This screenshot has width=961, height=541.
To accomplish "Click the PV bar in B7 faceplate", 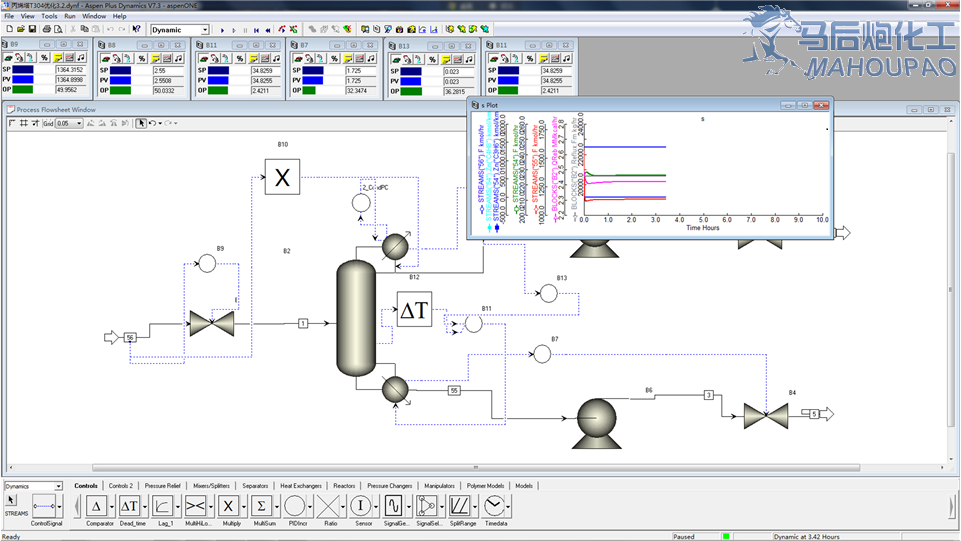I will (313, 80).
